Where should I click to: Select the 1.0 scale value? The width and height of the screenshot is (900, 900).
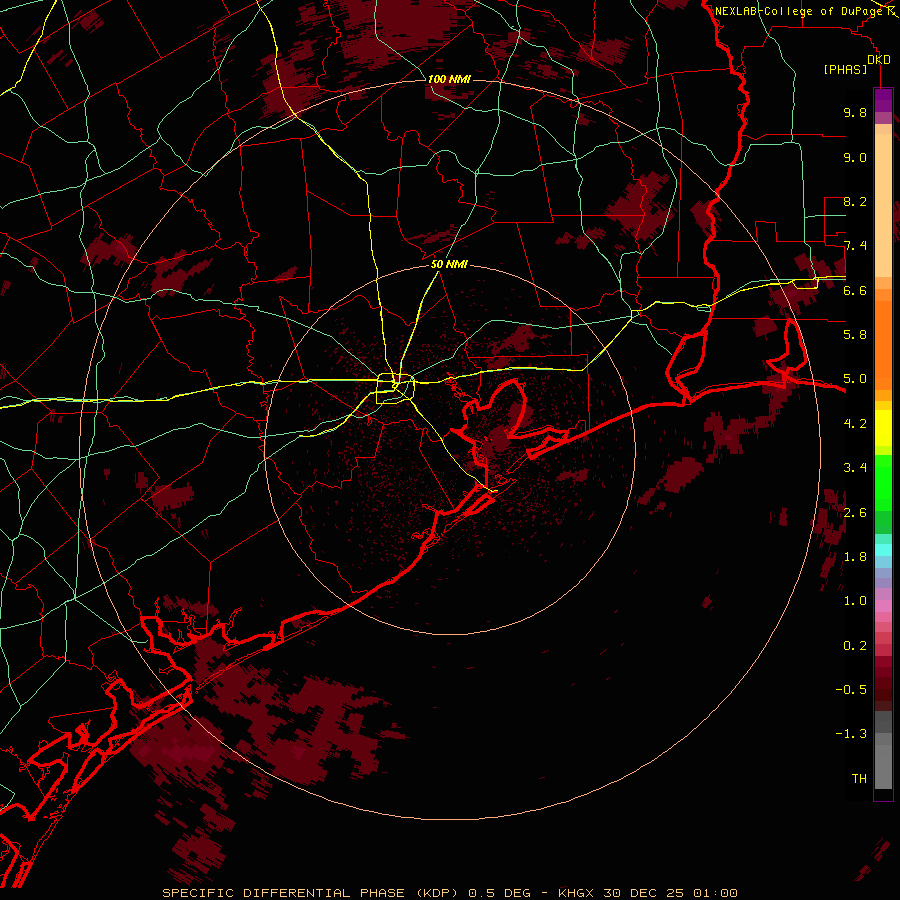tap(855, 601)
